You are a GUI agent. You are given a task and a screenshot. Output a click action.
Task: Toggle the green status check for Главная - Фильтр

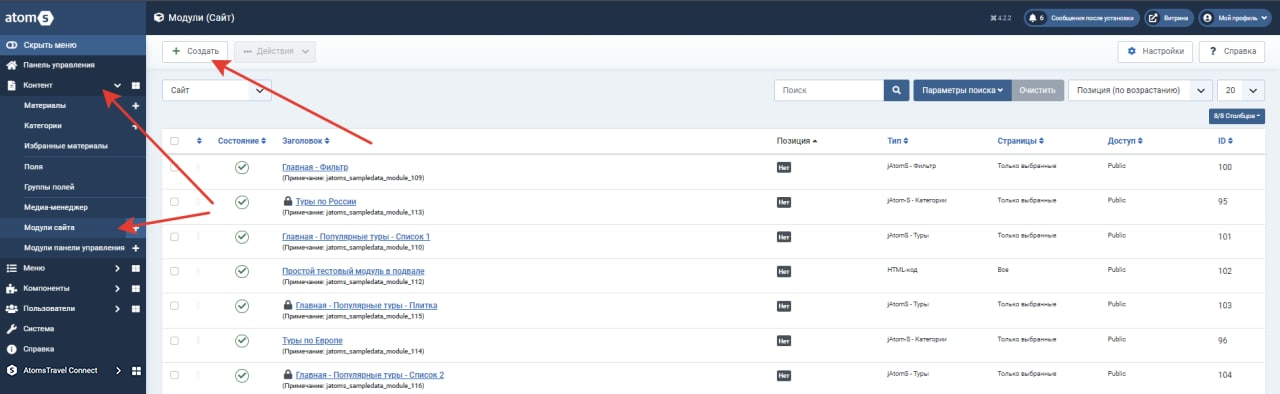242,167
